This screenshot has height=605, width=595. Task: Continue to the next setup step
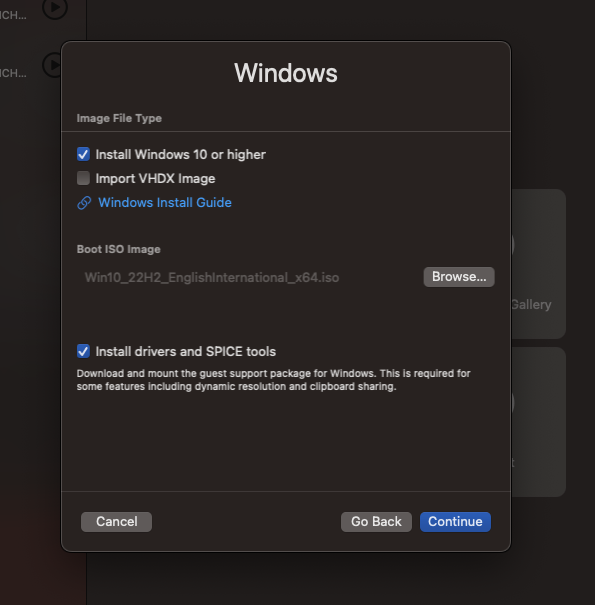(455, 522)
